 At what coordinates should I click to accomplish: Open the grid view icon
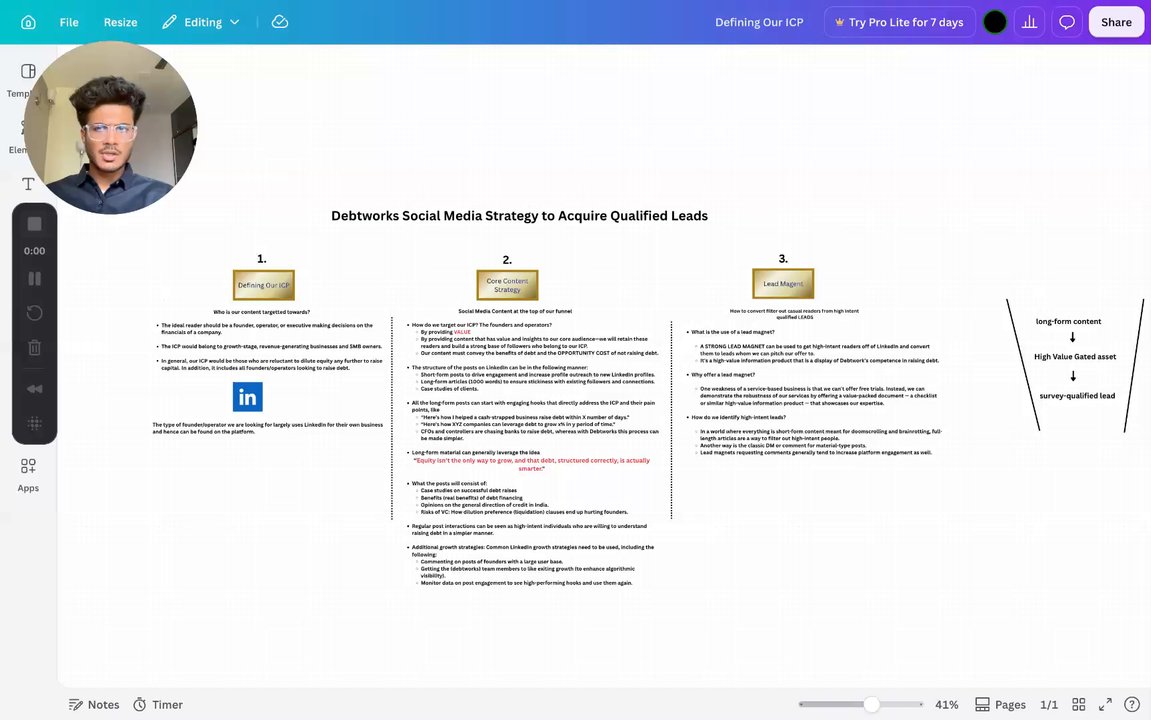click(x=1078, y=705)
